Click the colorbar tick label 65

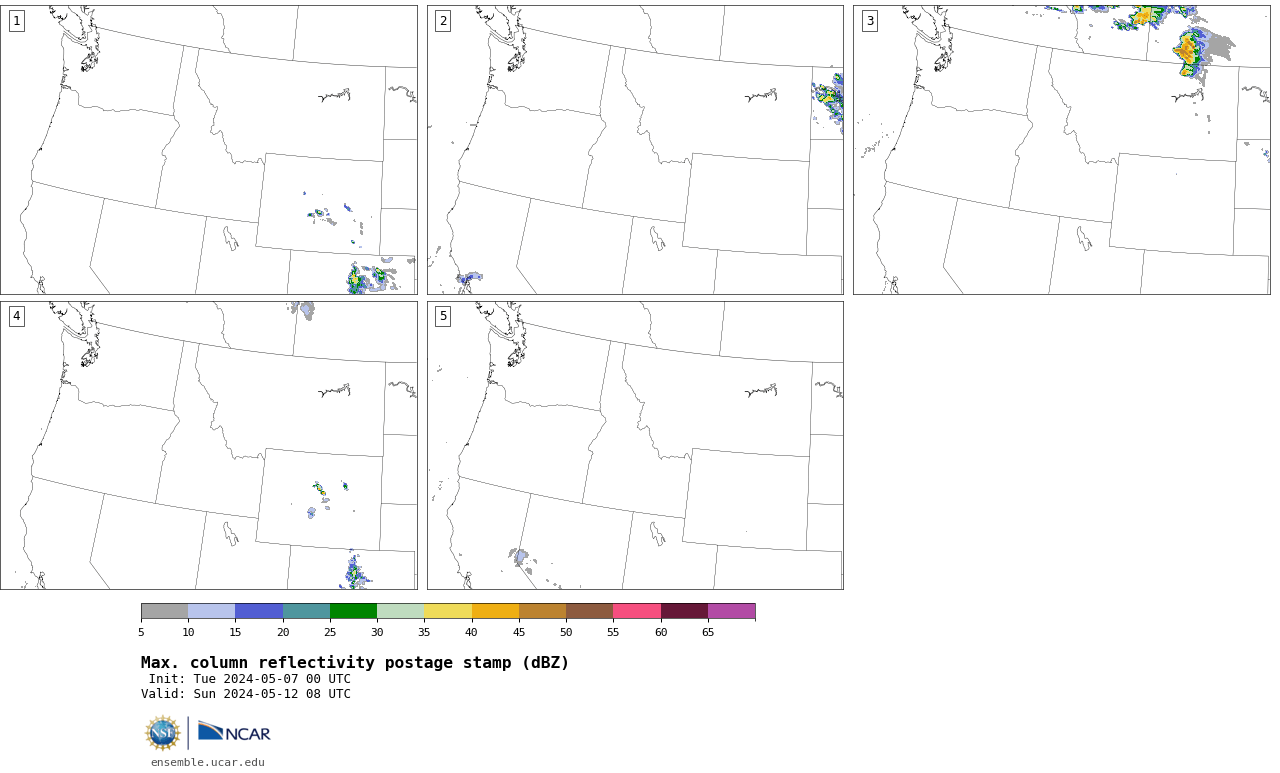(x=708, y=632)
